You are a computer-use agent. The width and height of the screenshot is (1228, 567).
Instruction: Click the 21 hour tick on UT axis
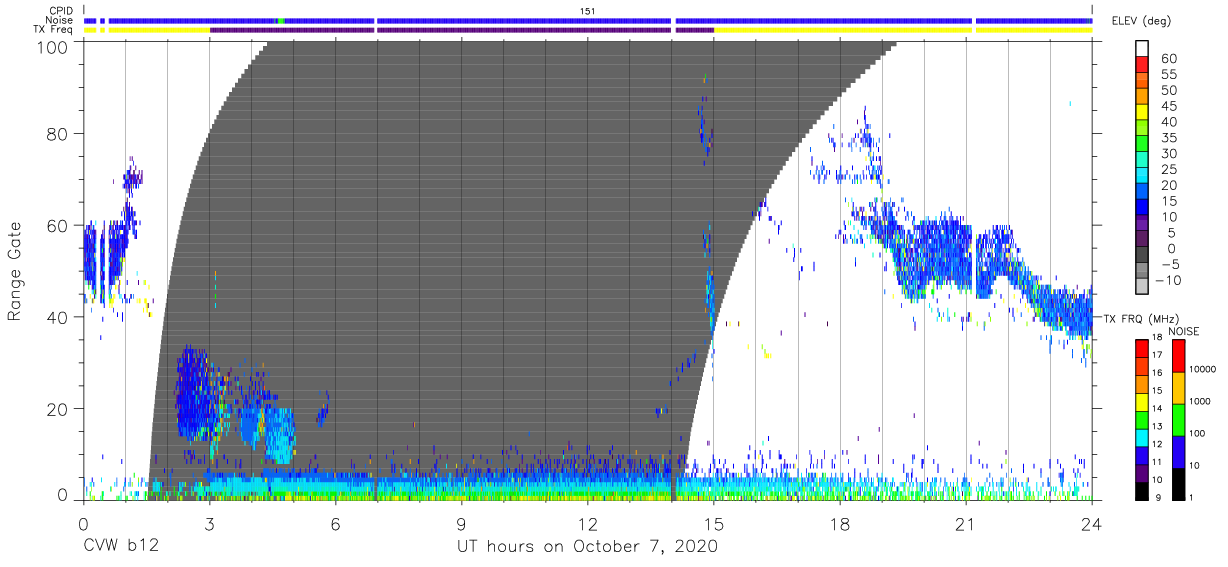click(965, 523)
